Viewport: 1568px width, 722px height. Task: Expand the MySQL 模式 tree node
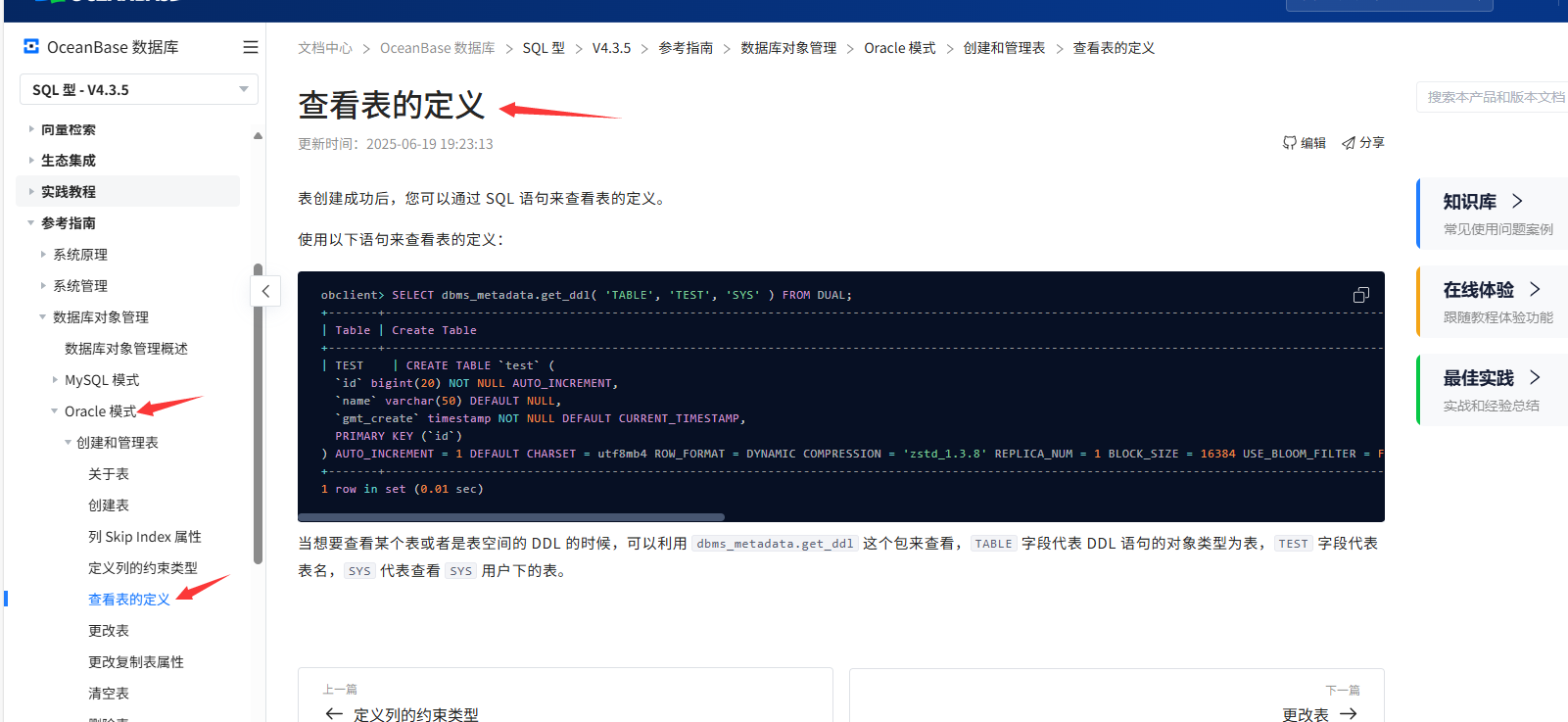[x=55, y=380]
